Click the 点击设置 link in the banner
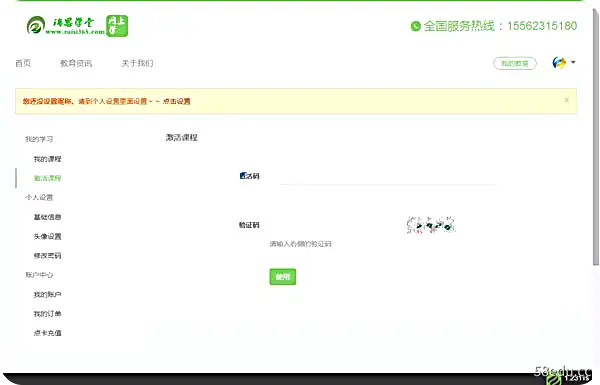This screenshot has height=385, width=600. click(176, 101)
